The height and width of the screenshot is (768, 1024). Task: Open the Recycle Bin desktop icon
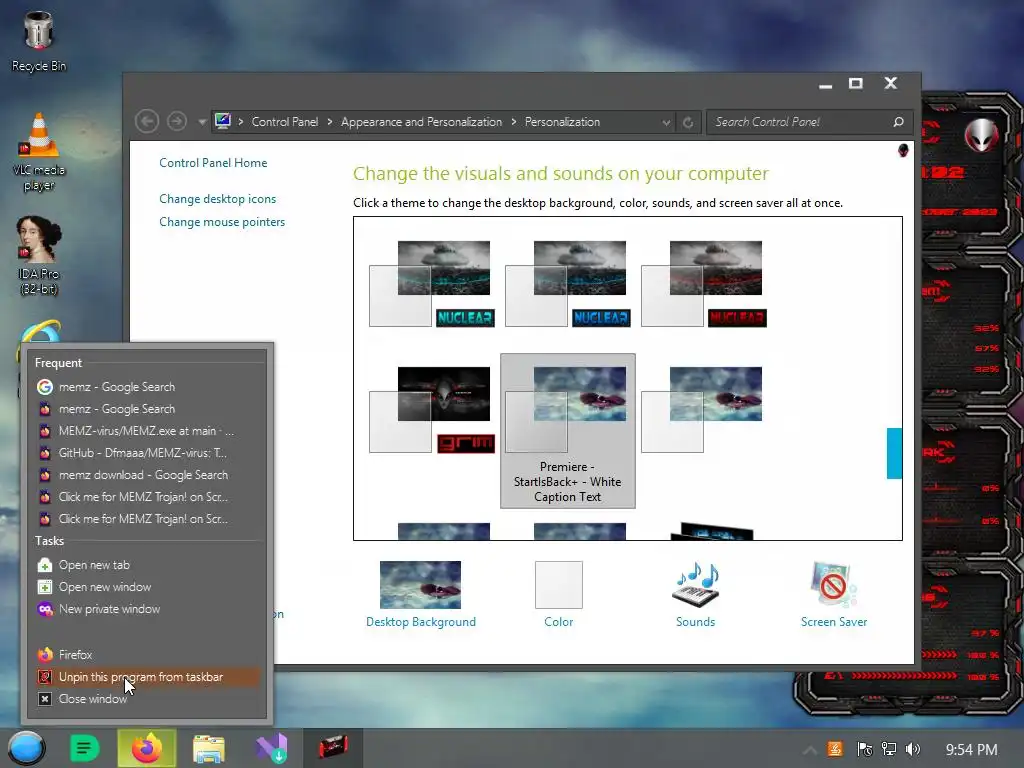tap(39, 42)
